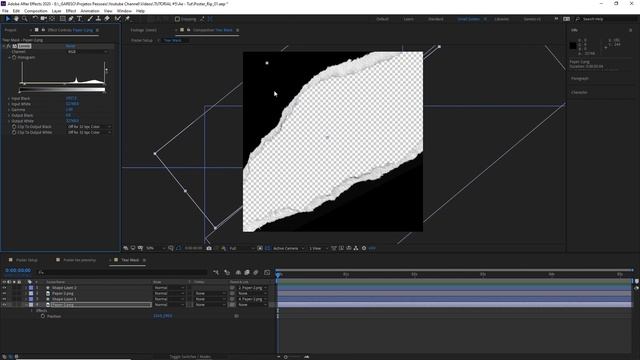The height and width of the screenshot is (360, 640).
Task: Toggle Frame Blending switch in timeline
Action: point(247,272)
